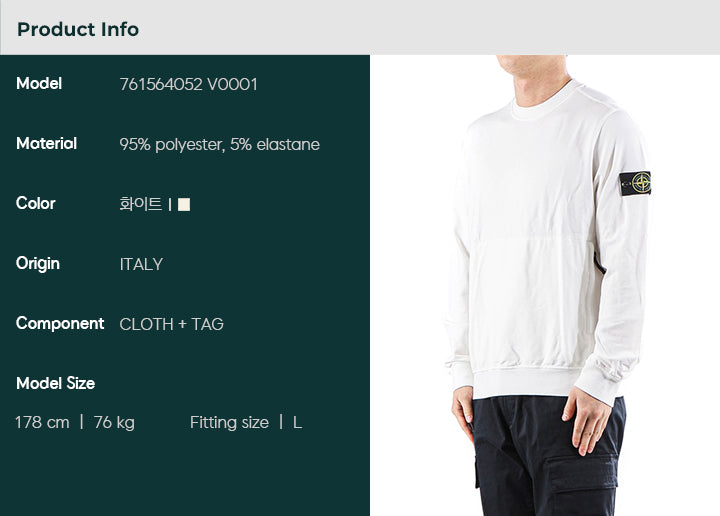
Task: Click the Stone Island compass badge on sleeve
Action: [x=635, y=183]
